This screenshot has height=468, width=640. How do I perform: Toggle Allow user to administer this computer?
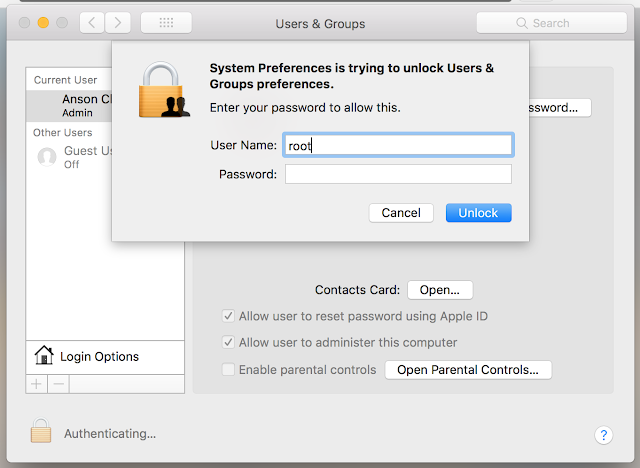coord(229,342)
